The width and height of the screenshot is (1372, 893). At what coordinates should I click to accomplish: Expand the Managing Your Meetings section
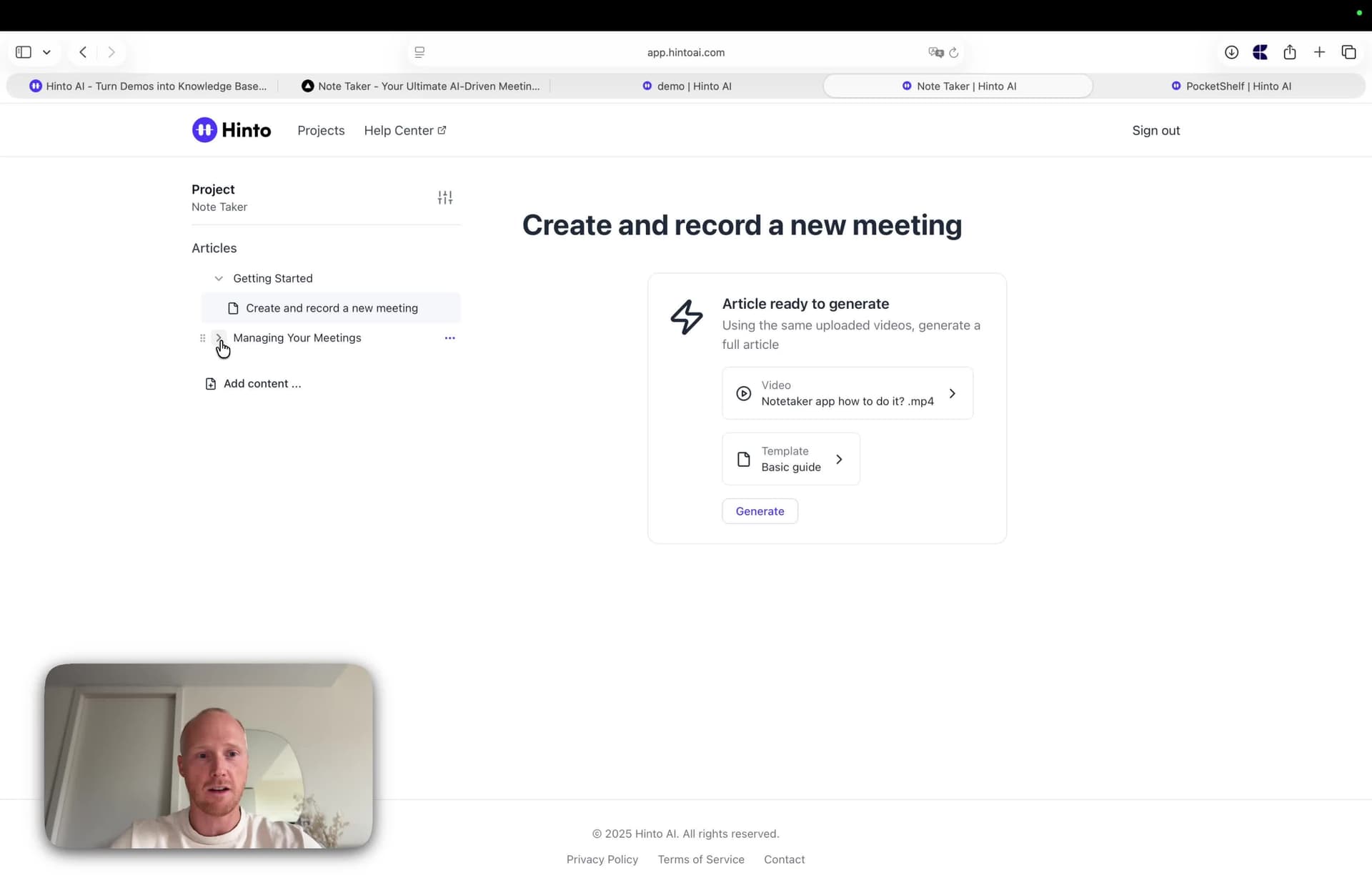coord(219,337)
